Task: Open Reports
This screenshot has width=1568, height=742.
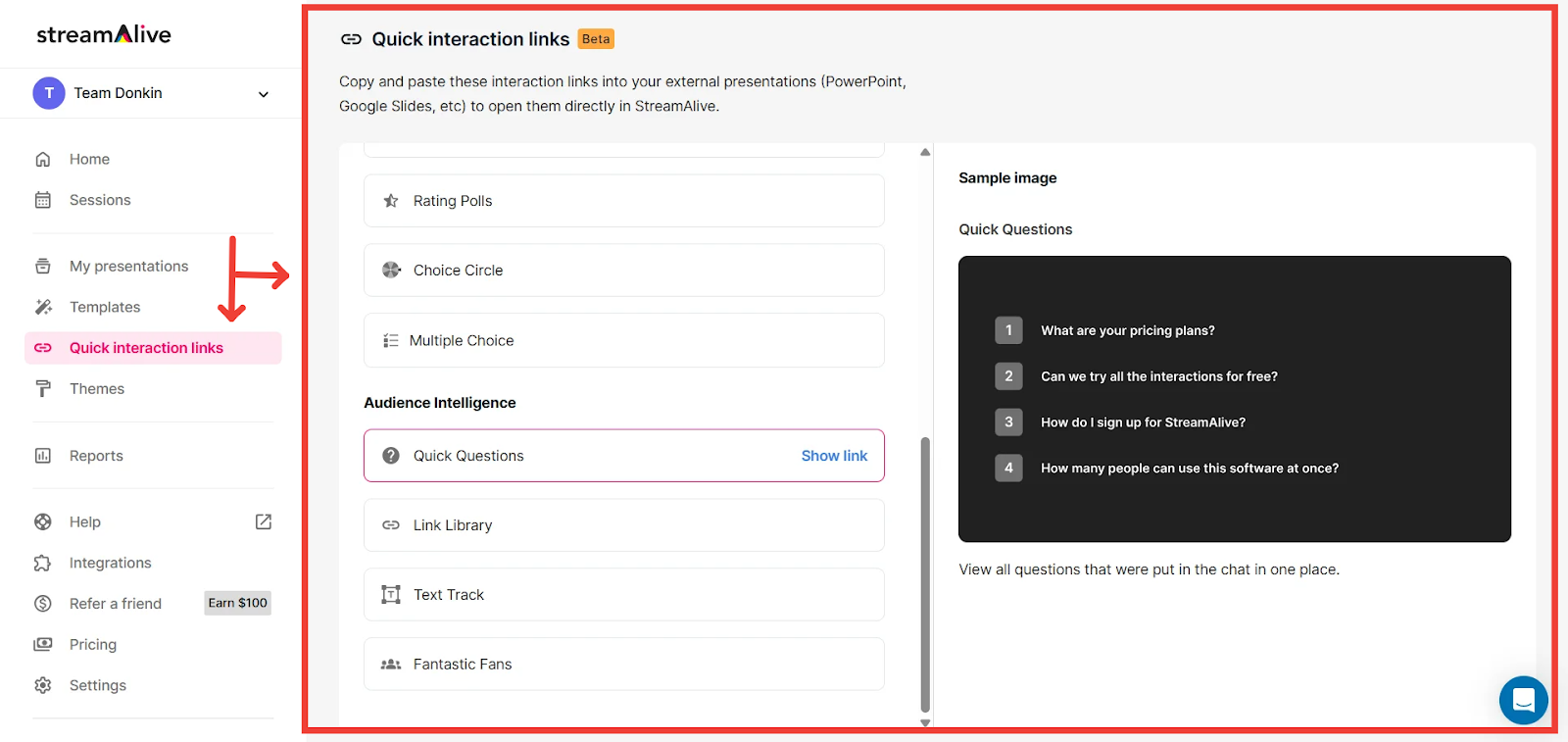Action: [x=96, y=456]
